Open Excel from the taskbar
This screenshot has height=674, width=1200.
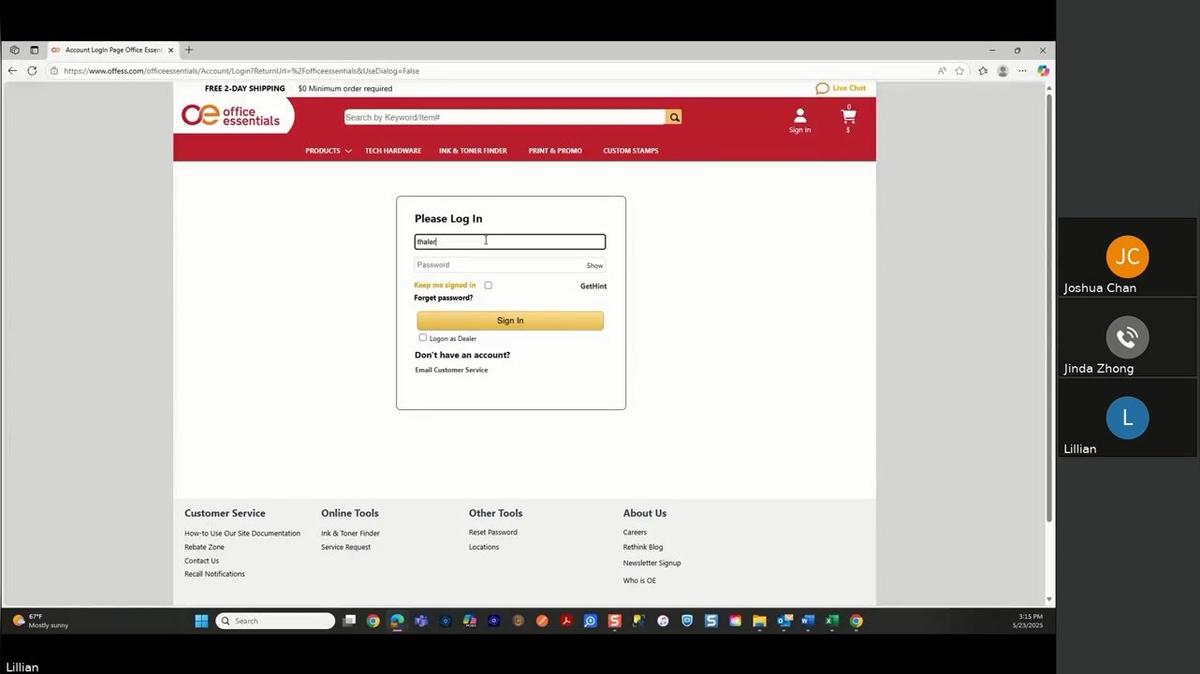pos(832,621)
